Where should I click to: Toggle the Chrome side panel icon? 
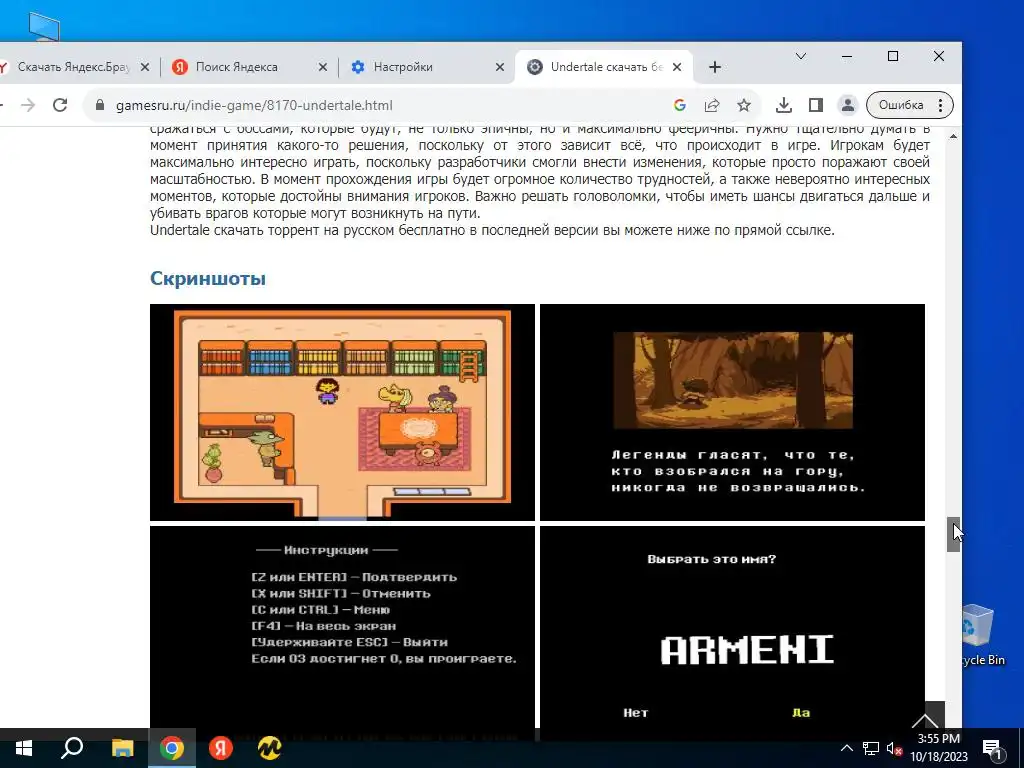click(x=816, y=105)
